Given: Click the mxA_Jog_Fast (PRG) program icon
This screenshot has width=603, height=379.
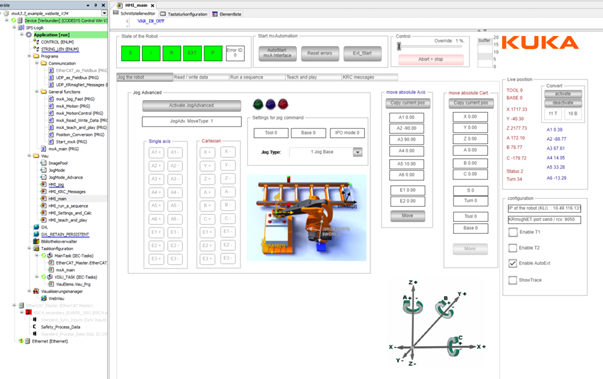Looking at the screenshot, I should (x=51, y=99).
